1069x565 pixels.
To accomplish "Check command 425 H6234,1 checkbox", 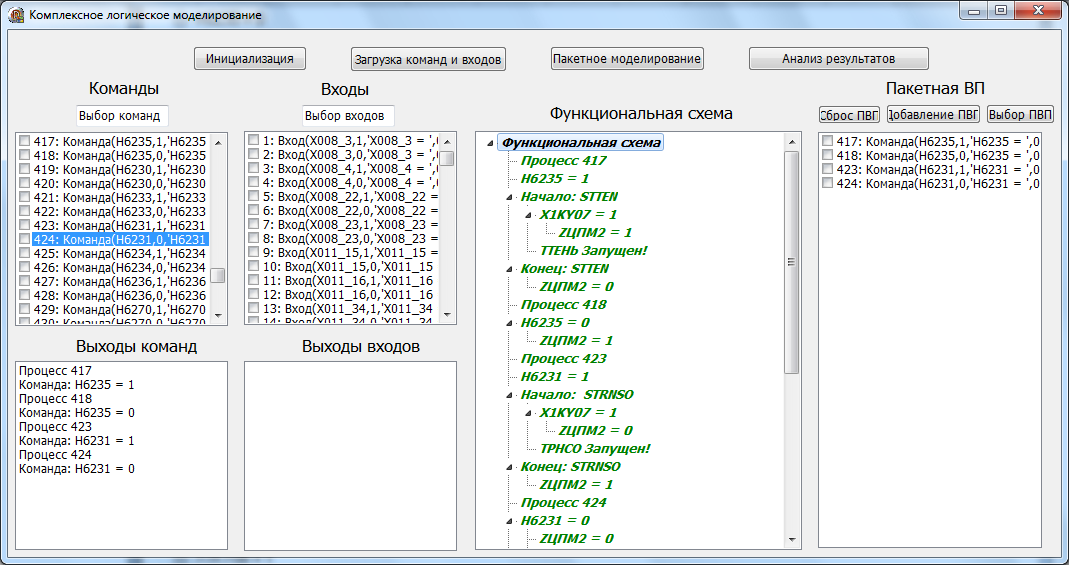I will coord(25,253).
